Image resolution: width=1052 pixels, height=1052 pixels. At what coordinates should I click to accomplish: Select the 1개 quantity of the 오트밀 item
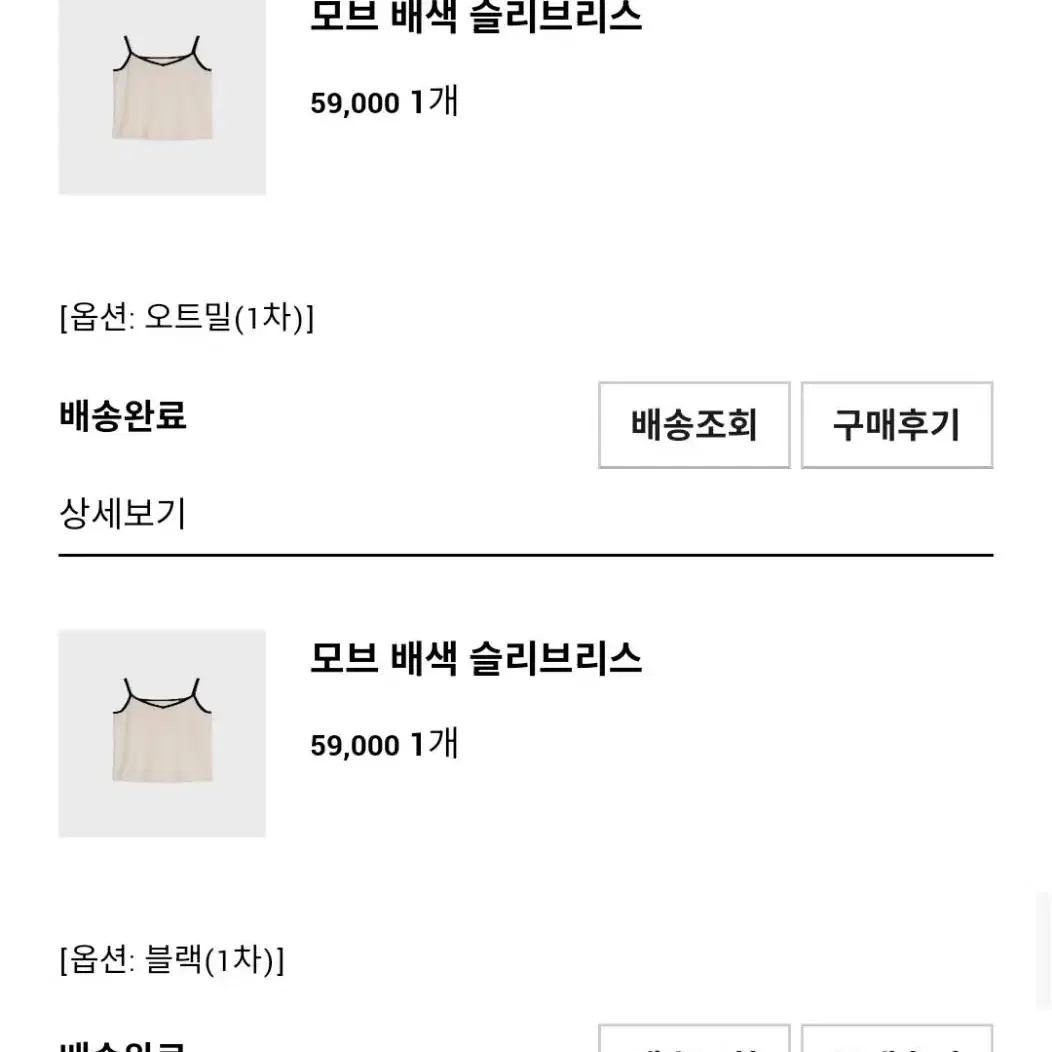pos(434,101)
